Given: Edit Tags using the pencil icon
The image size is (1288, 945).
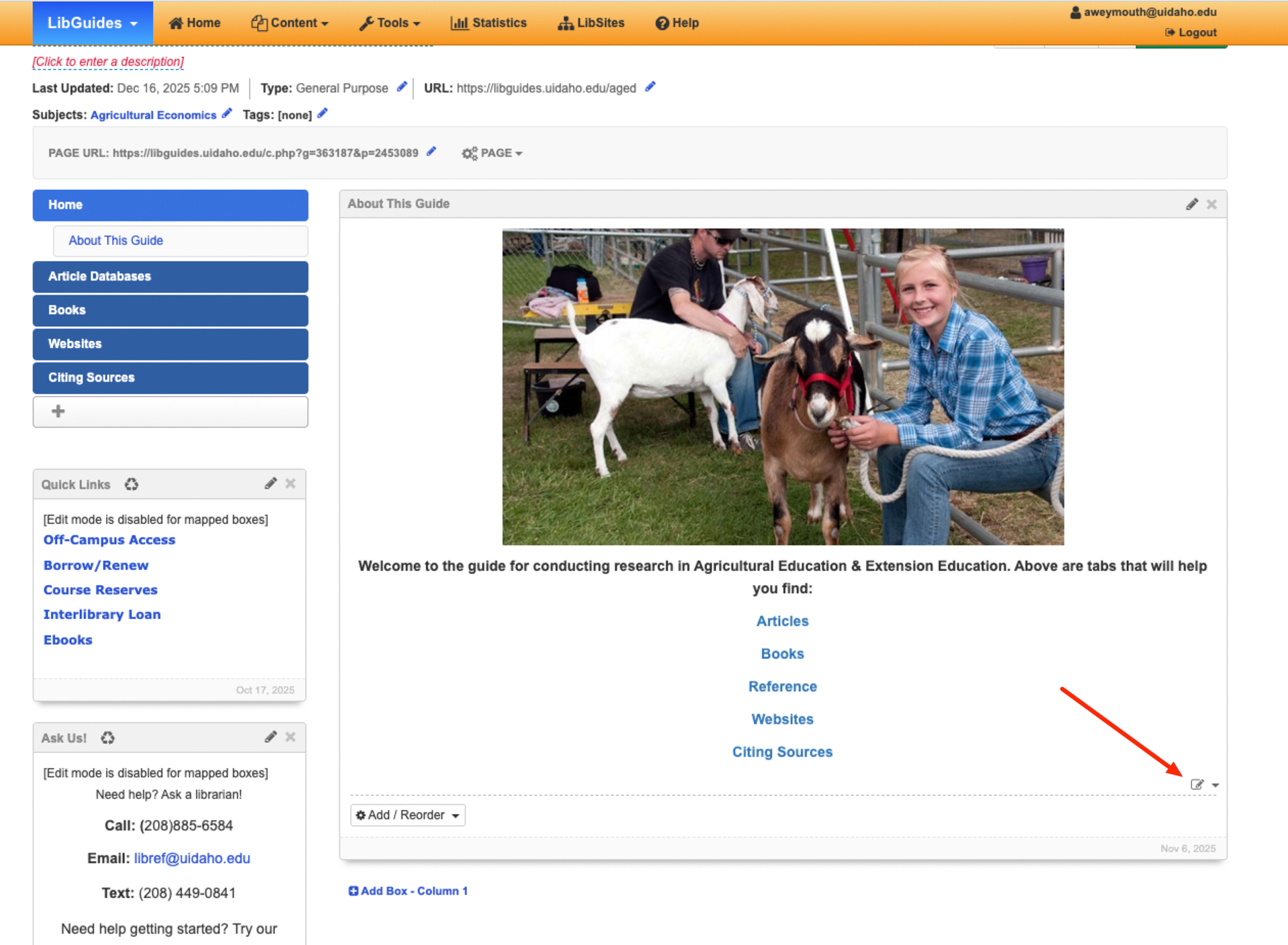Looking at the screenshot, I should pyautogui.click(x=323, y=113).
